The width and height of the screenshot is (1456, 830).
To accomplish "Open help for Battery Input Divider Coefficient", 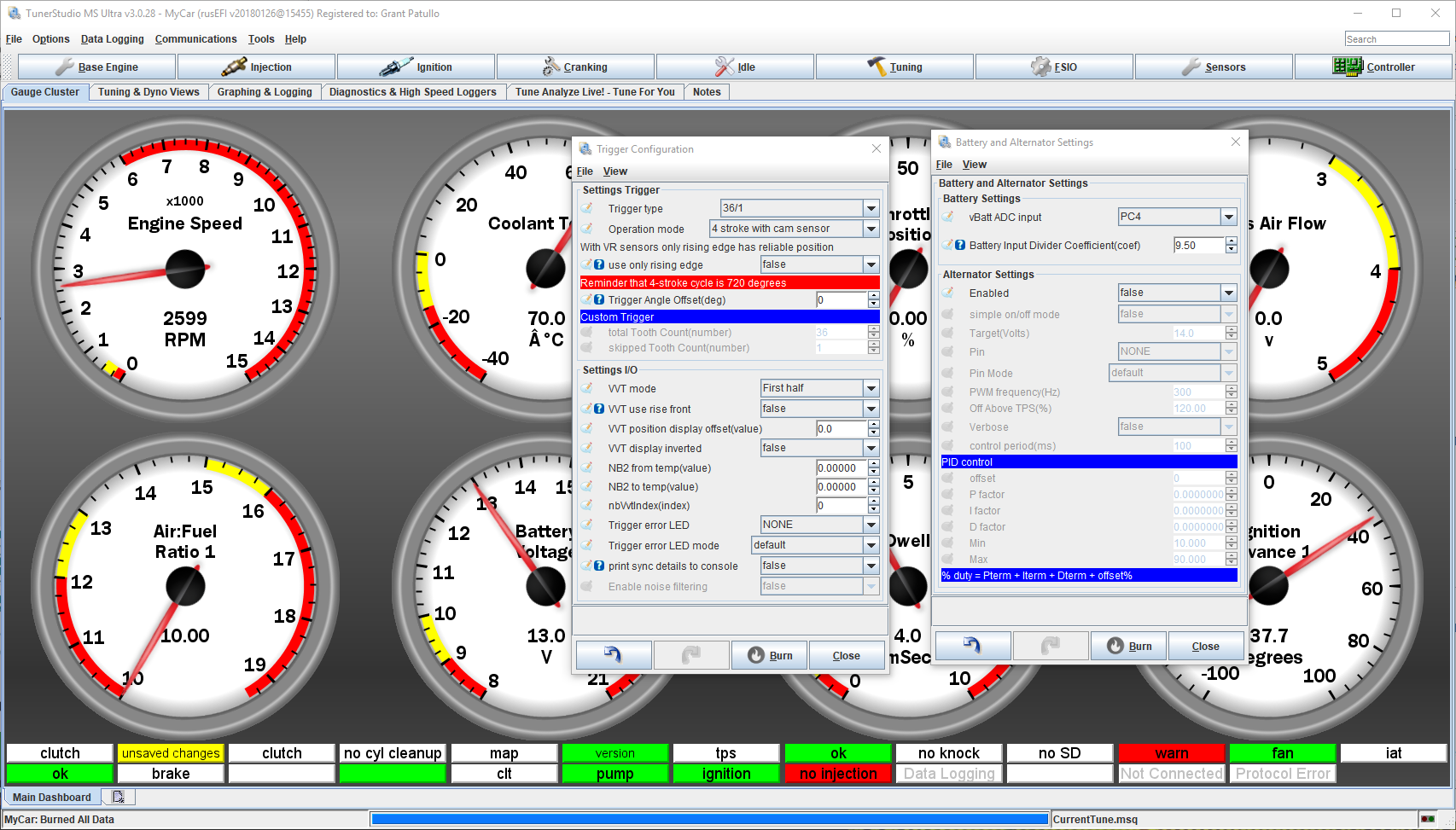I will click(x=960, y=245).
